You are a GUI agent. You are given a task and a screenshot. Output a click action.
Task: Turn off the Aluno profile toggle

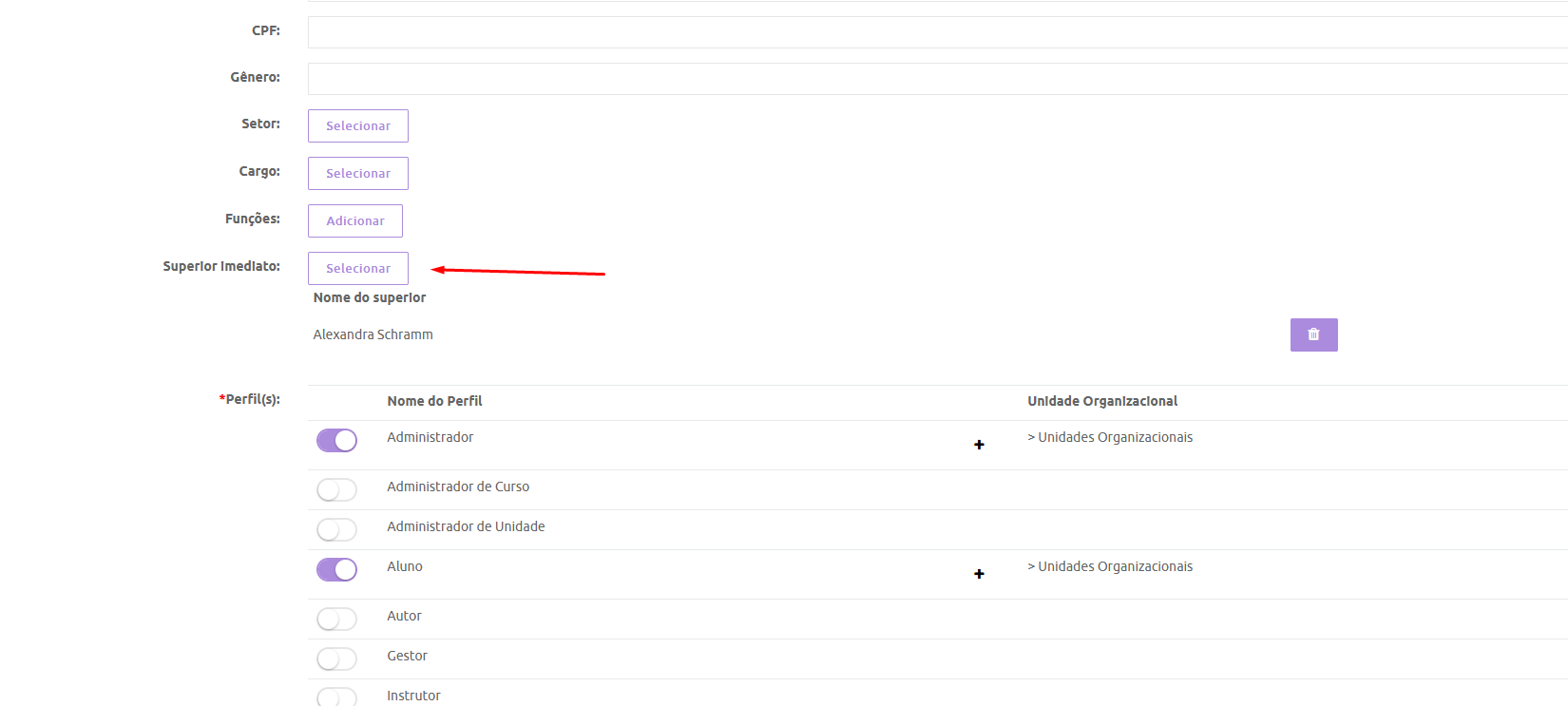(x=336, y=569)
